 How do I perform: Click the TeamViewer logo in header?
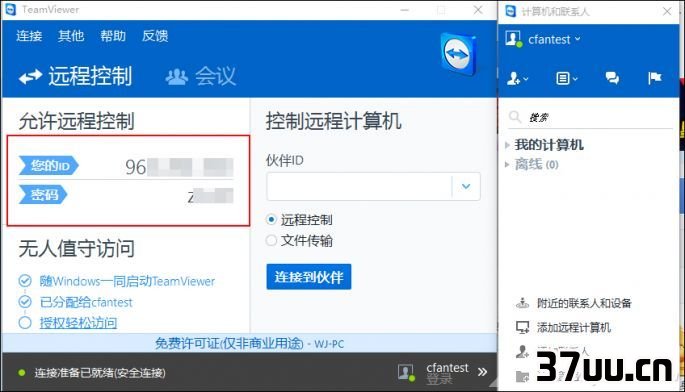[x=457, y=54]
